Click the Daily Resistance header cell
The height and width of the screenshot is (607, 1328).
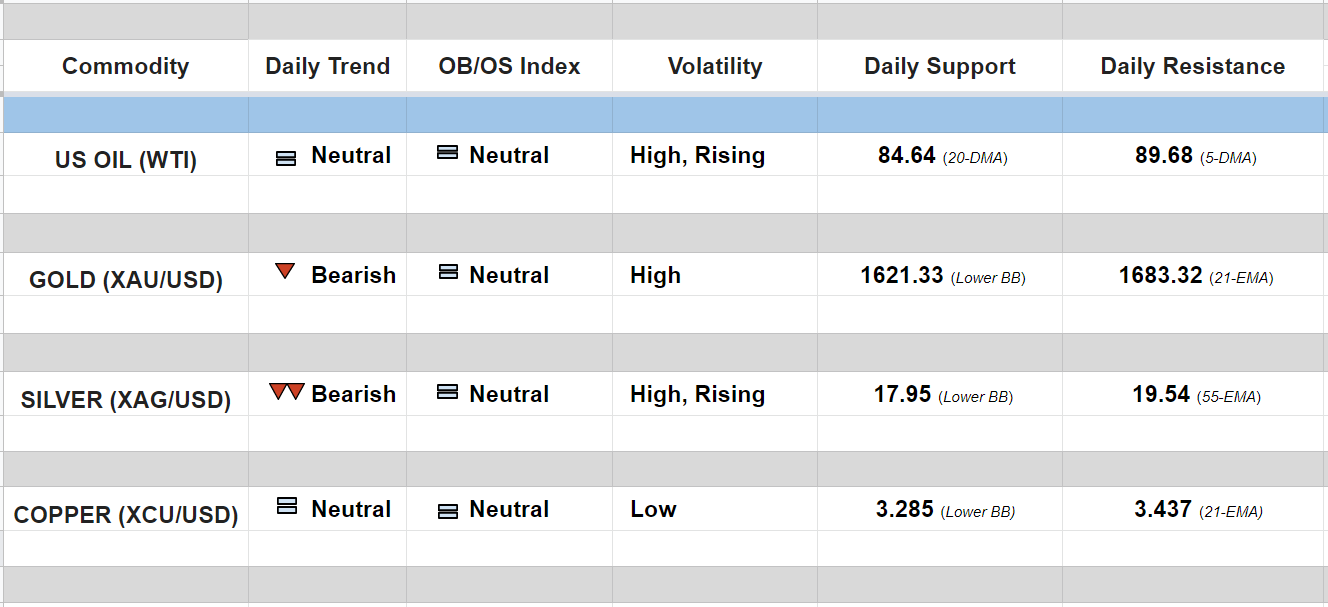1192,67
